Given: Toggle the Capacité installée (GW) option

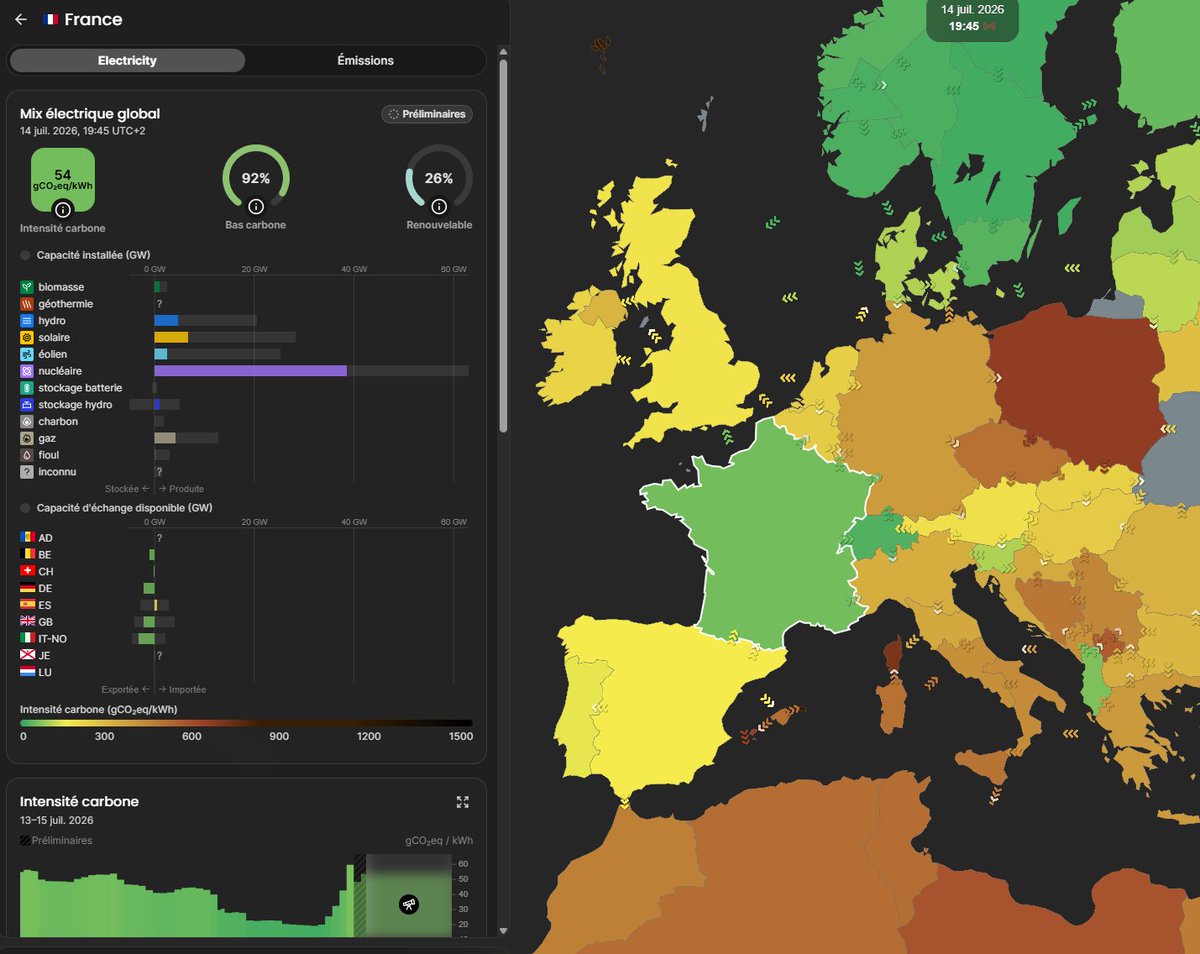Looking at the screenshot, I should tap(26, 255).
